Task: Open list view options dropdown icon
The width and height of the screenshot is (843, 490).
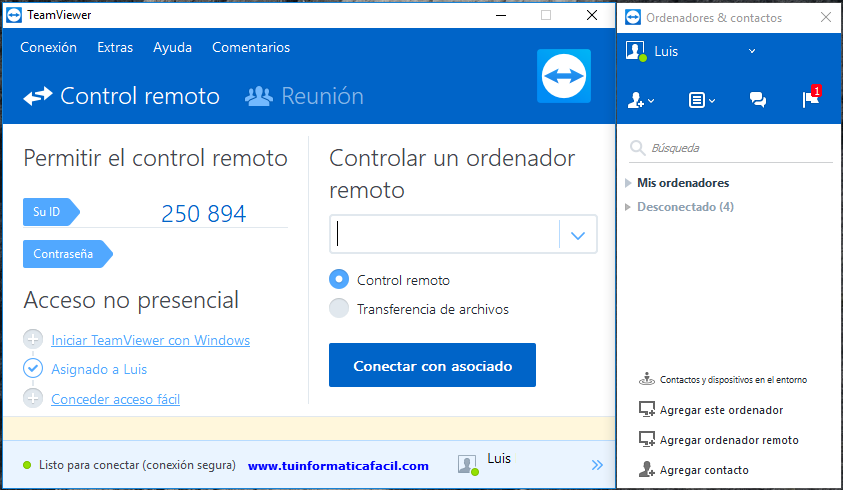Action: (x=702, y=100)
